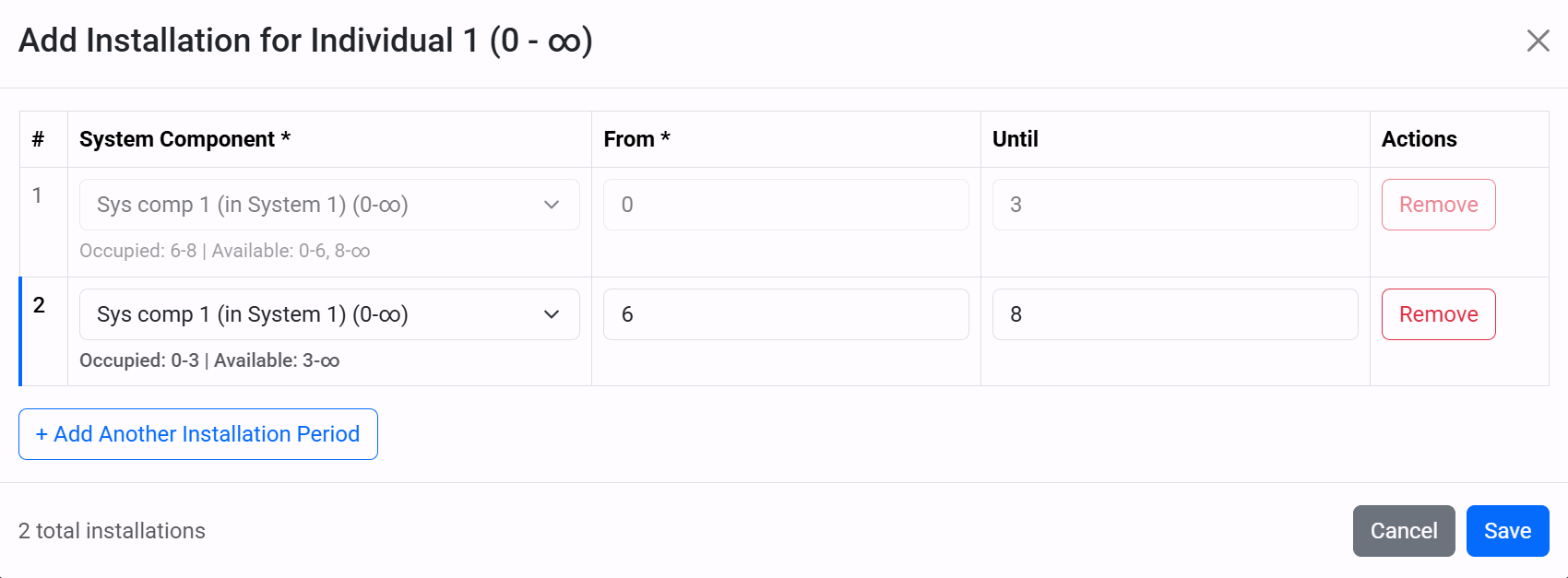Click the Cancel button
Viewport: 1568px width, 578px height.
click(x=1404, y=531)
